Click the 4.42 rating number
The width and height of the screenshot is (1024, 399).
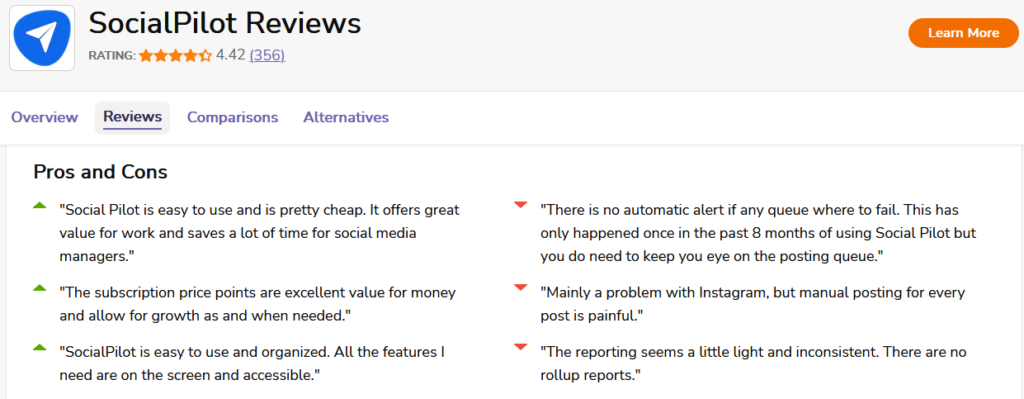[231, 56]
